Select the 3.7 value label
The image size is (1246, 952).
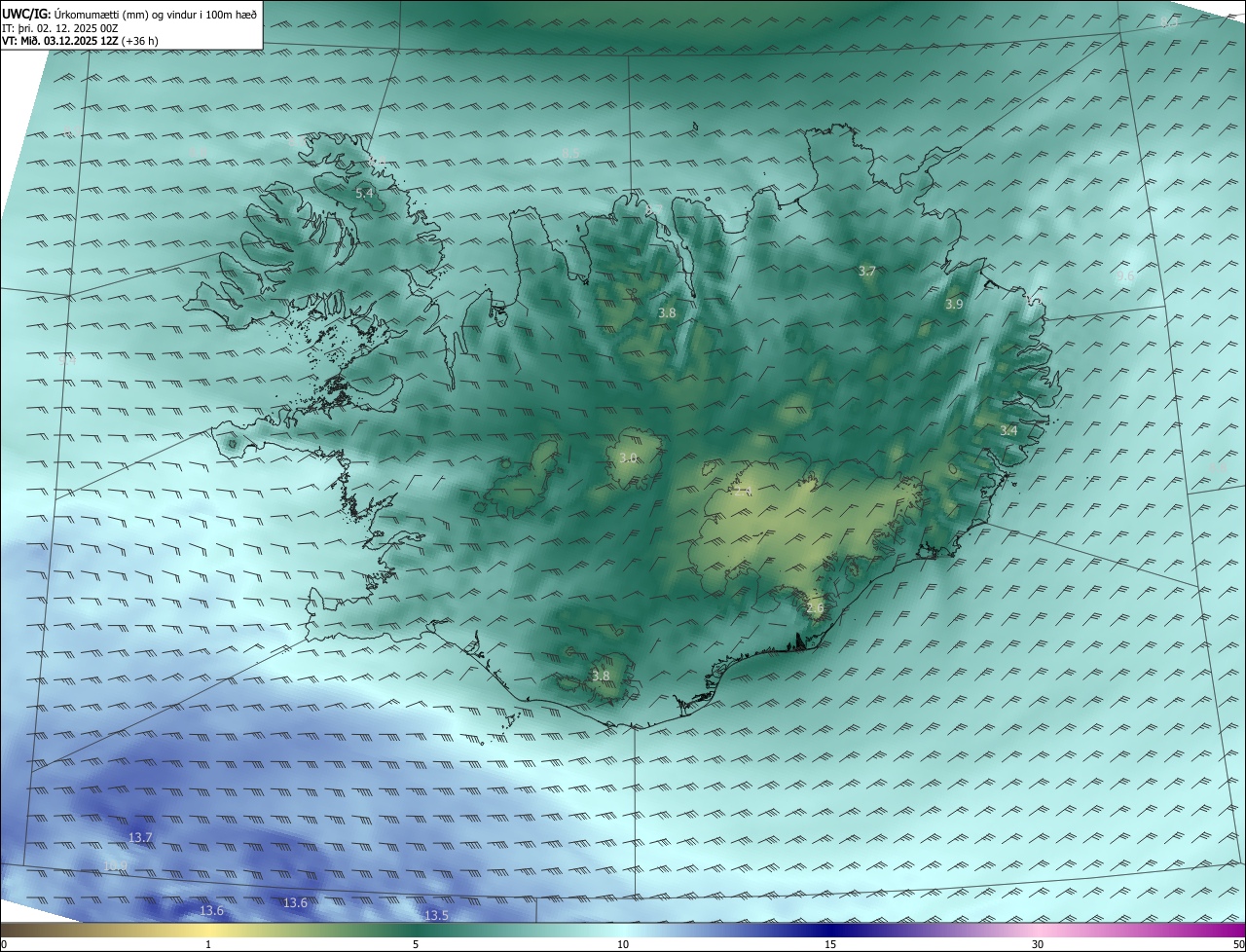867,271
